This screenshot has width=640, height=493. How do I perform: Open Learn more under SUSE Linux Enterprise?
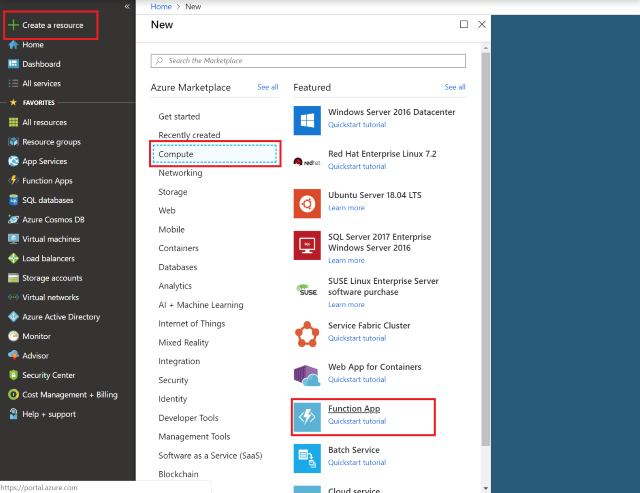346,304
